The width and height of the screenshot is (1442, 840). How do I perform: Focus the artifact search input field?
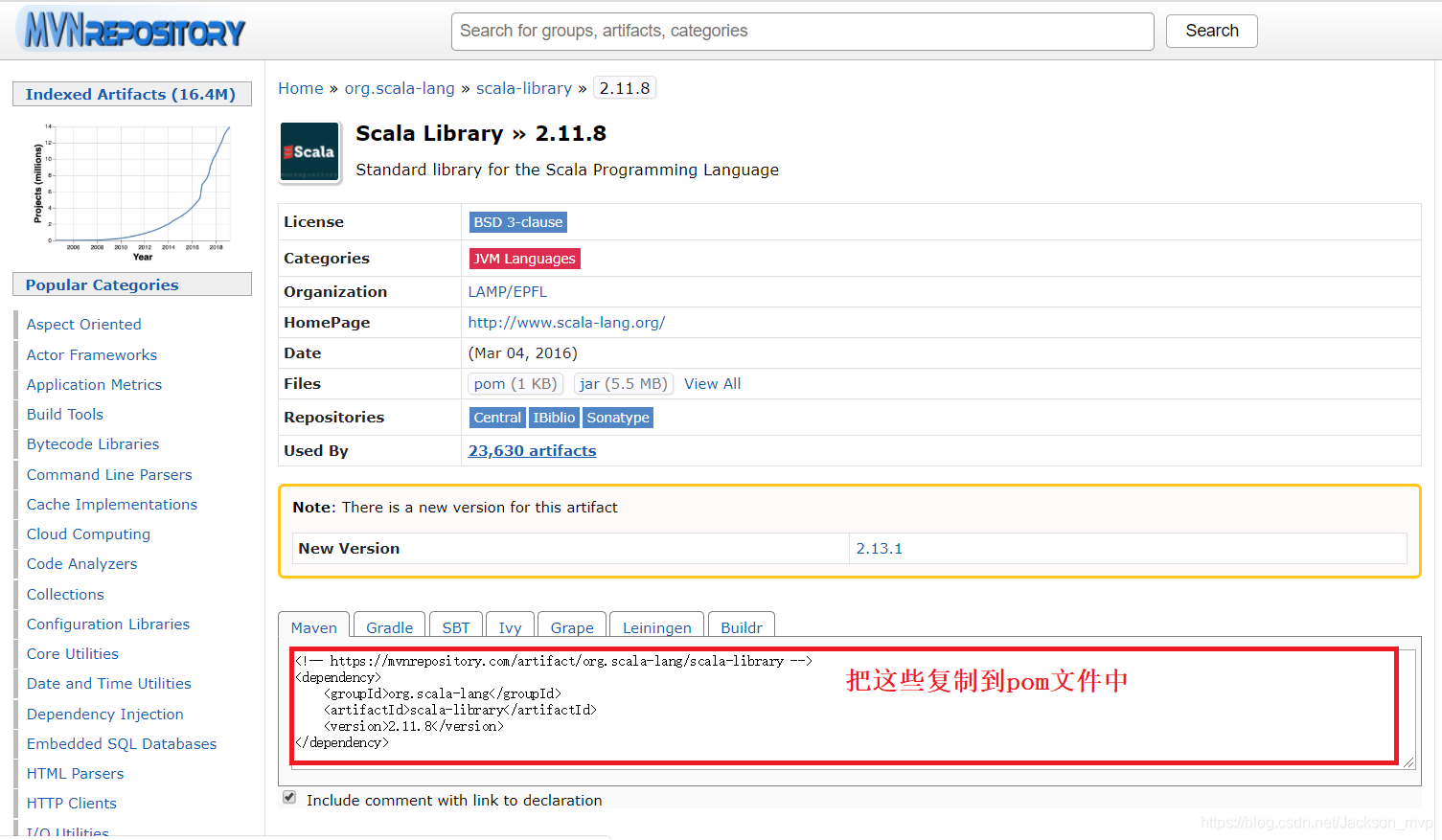(803, 32)
